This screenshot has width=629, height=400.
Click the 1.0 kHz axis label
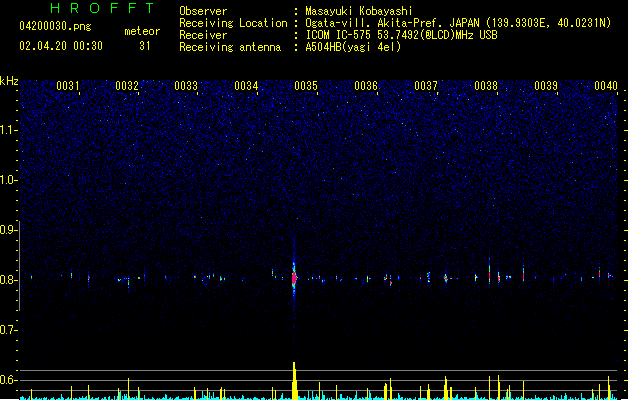point(8,180)
